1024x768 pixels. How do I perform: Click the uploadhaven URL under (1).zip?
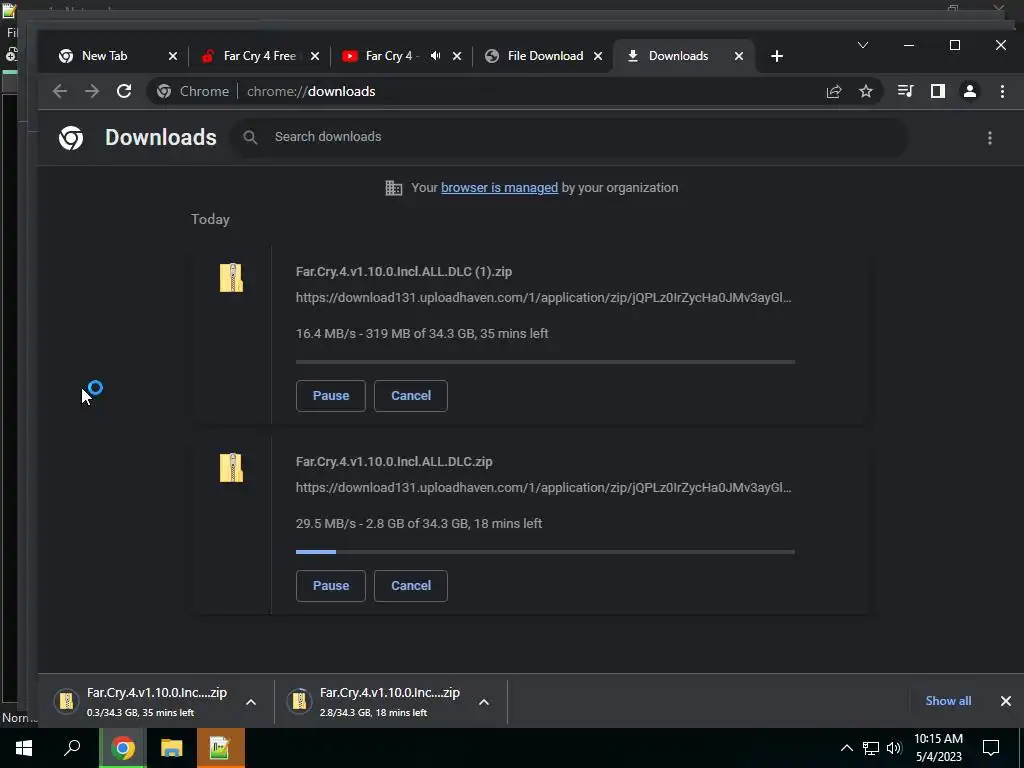[x=543, y=298]
